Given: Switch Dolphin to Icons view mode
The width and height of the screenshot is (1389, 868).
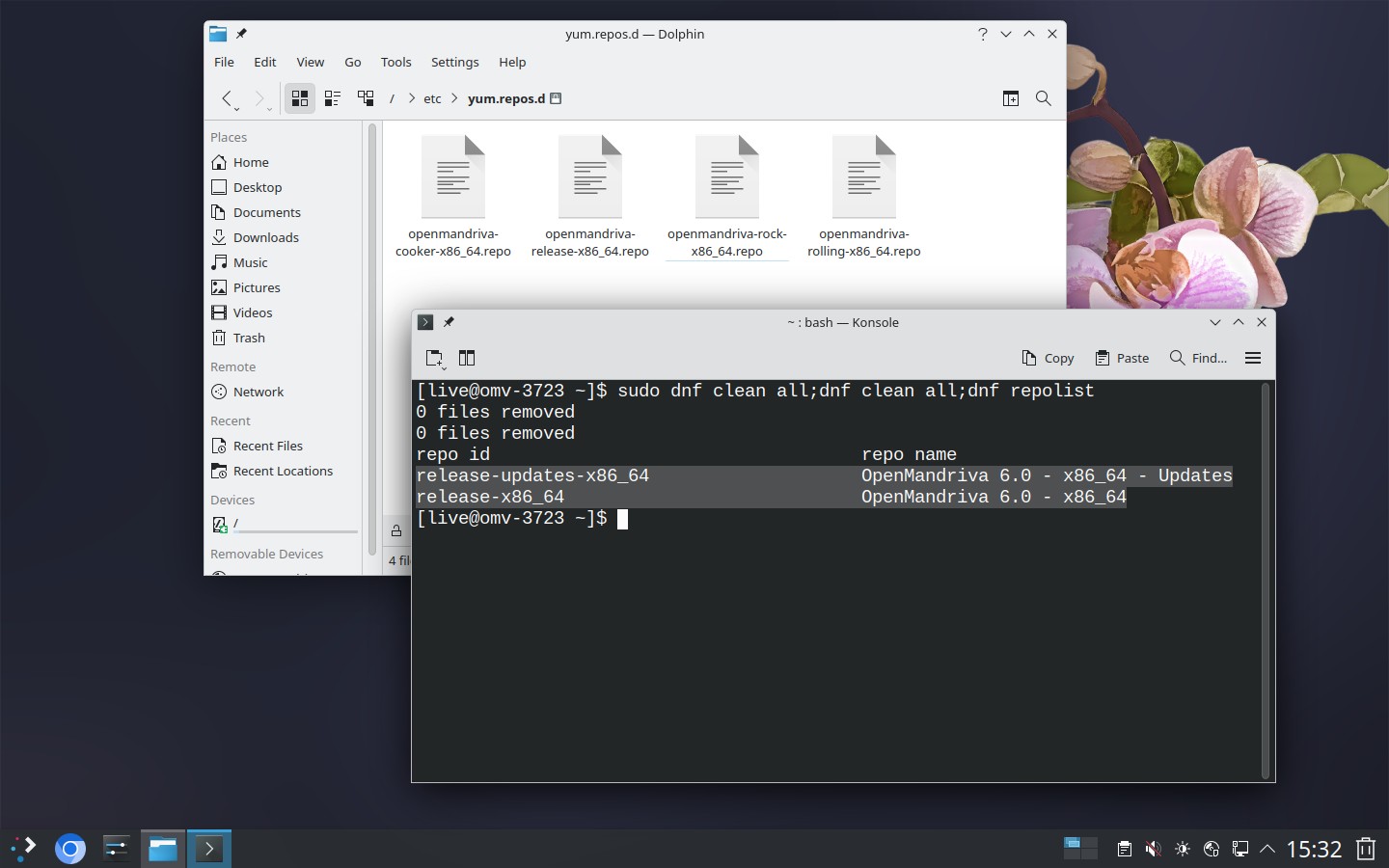Looking at the screenshot, I should (x=300, y=98).
